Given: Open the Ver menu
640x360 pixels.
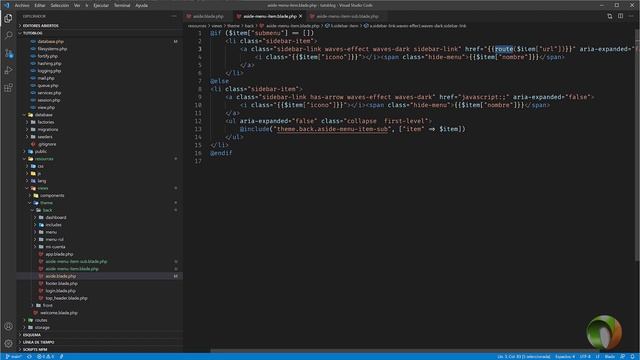Looking at the screenshot, I should click(x=77, y=5).
